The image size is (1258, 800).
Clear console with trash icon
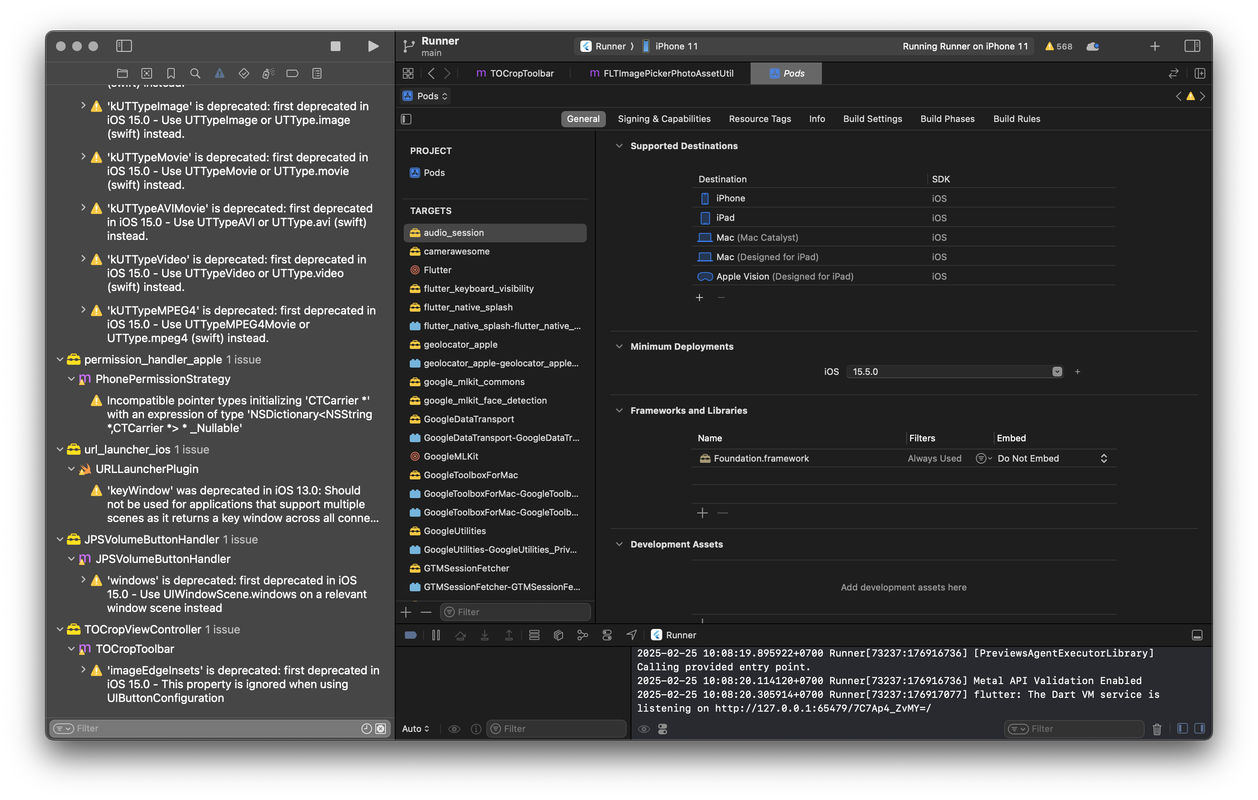coord(1157,730)
